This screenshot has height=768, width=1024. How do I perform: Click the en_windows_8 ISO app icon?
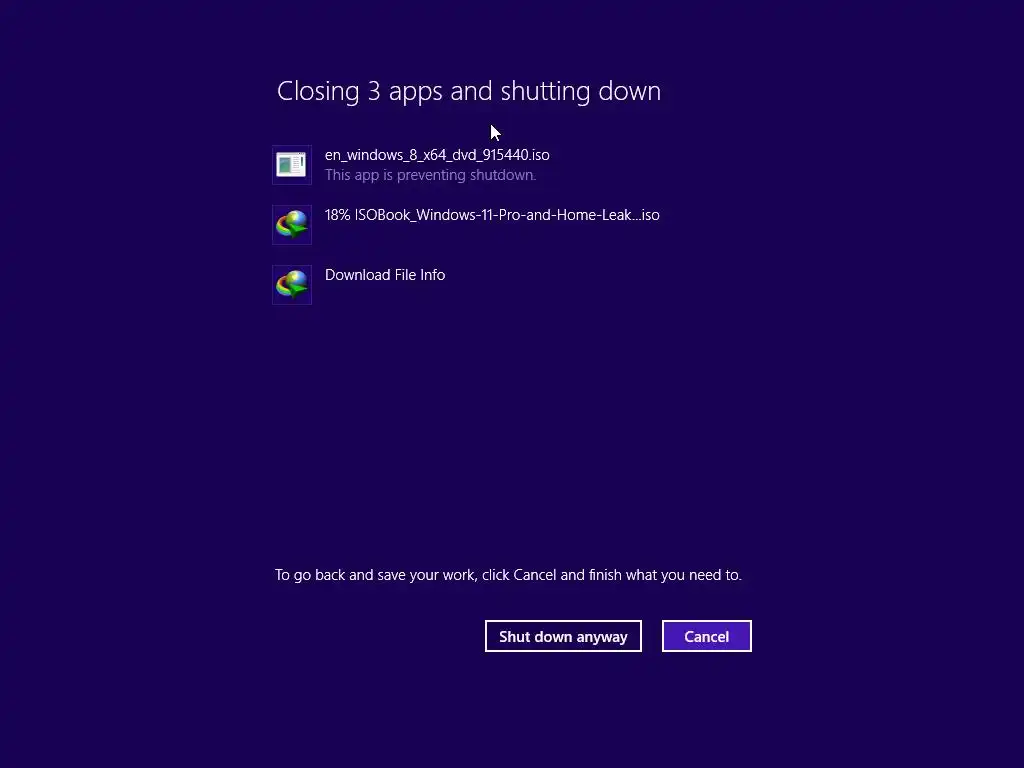point(292,165)
